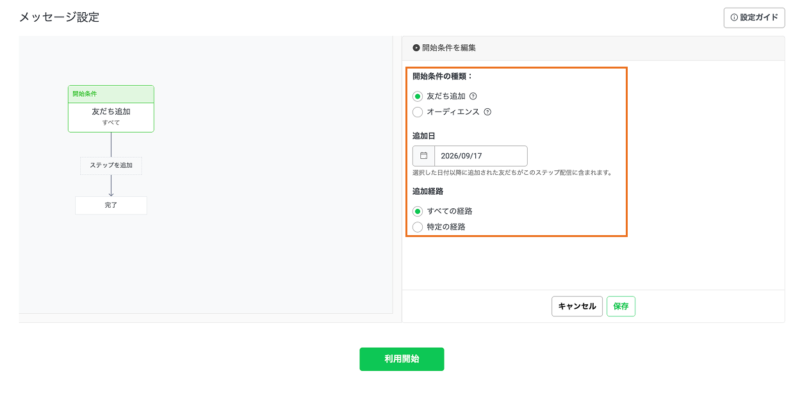Save the start condition with 保存

pos(621,306)
